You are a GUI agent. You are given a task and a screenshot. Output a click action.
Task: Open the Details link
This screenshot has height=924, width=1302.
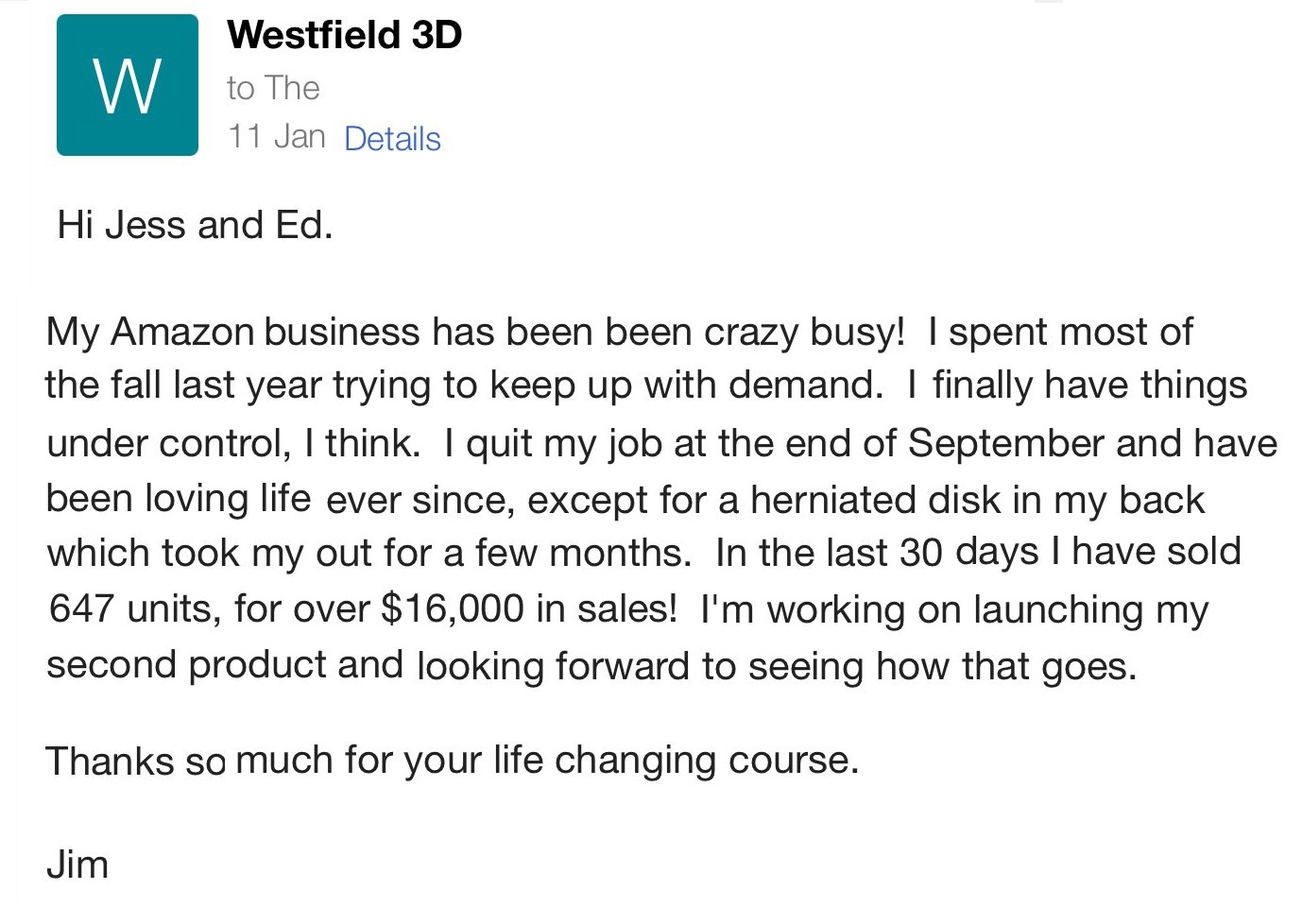[392, 139]
